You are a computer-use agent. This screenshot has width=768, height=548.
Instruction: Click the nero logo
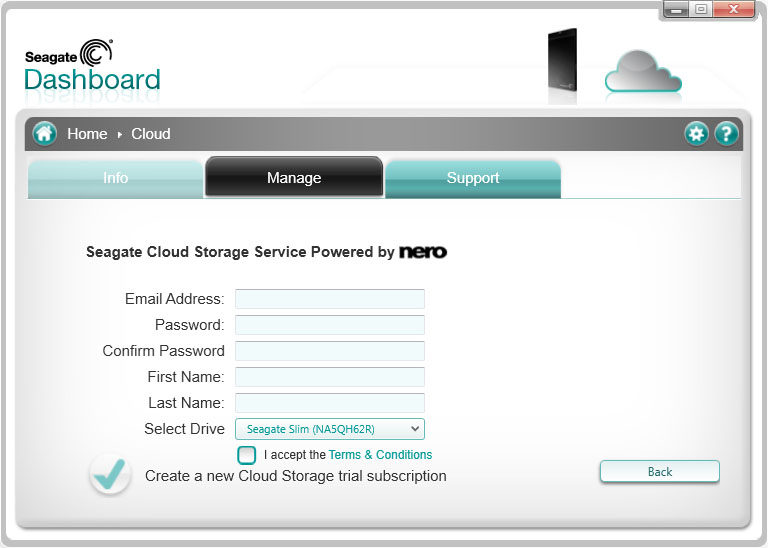point(423,252)
